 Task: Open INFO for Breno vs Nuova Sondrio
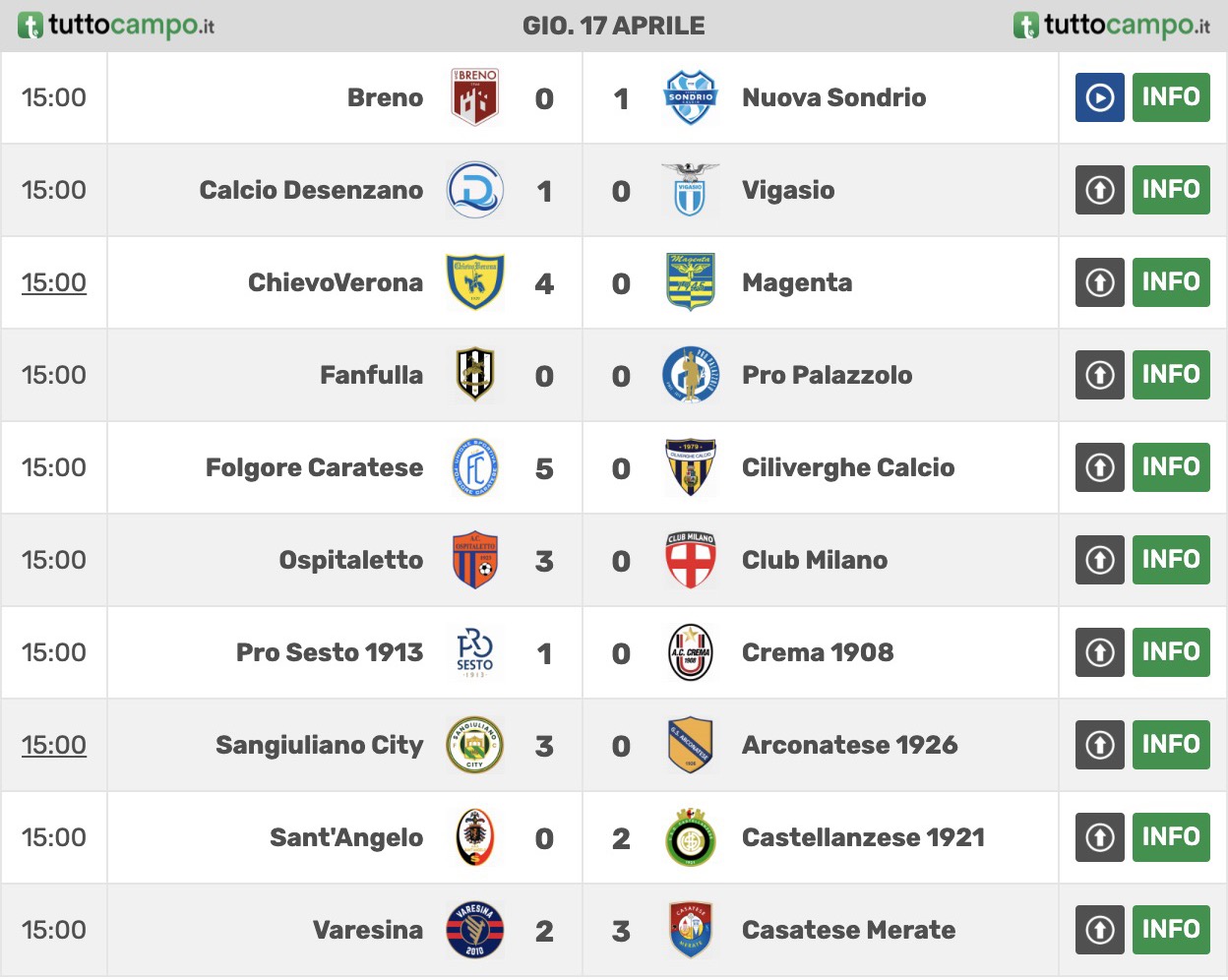pyautogui.click(x=1171, y=97)
